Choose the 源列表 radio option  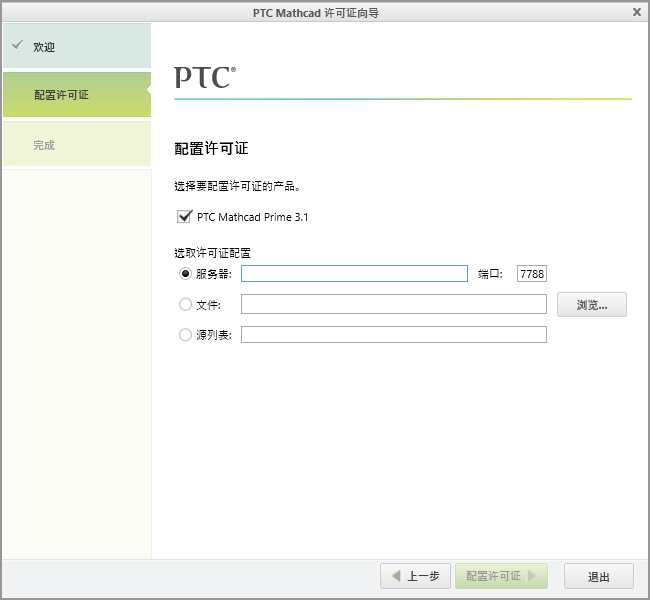pyautogui.click(x=185, y=335)
